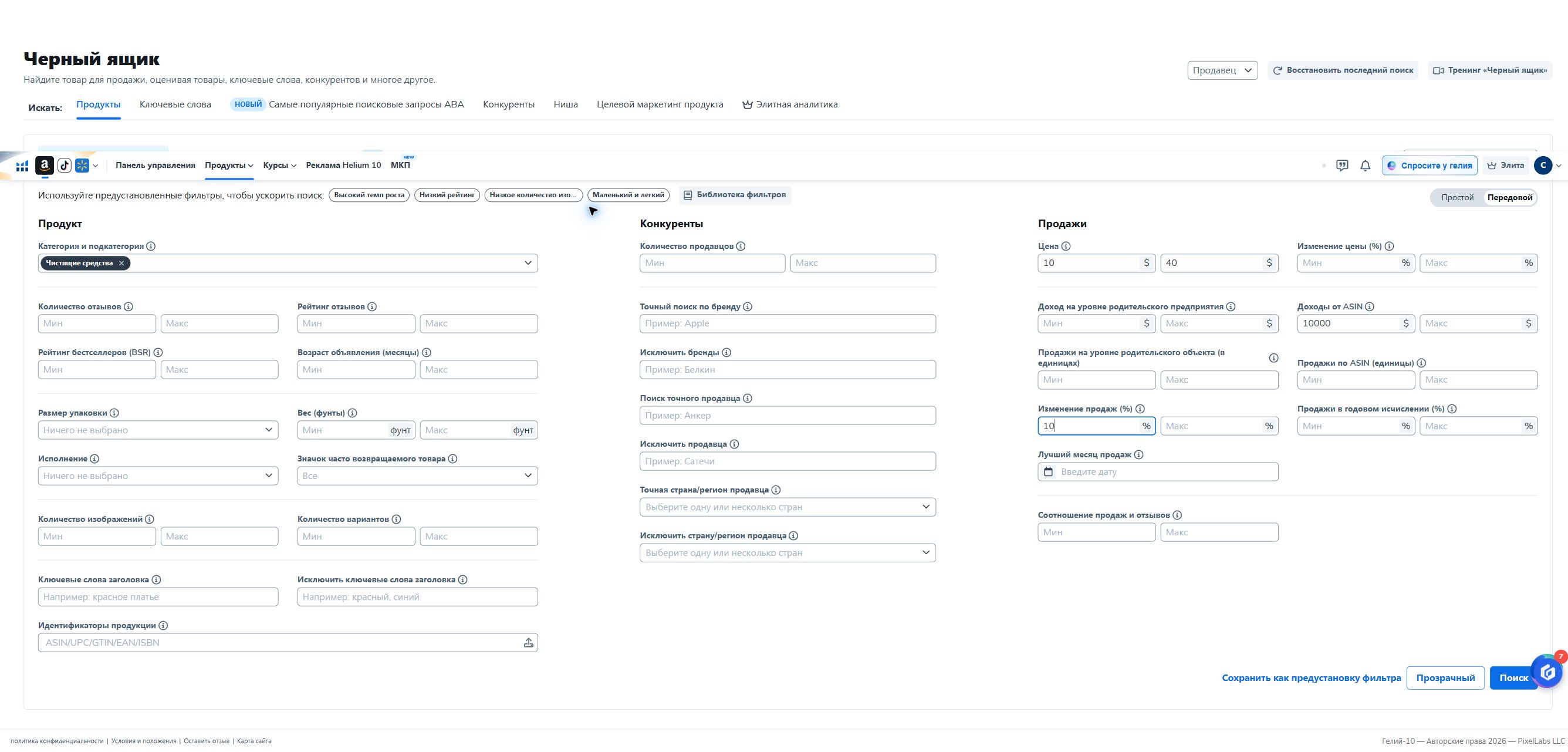The height and width of the screenshot is (752, 1568).
Task: Switch to Передовой filter mode
Action: [1509, 197]
